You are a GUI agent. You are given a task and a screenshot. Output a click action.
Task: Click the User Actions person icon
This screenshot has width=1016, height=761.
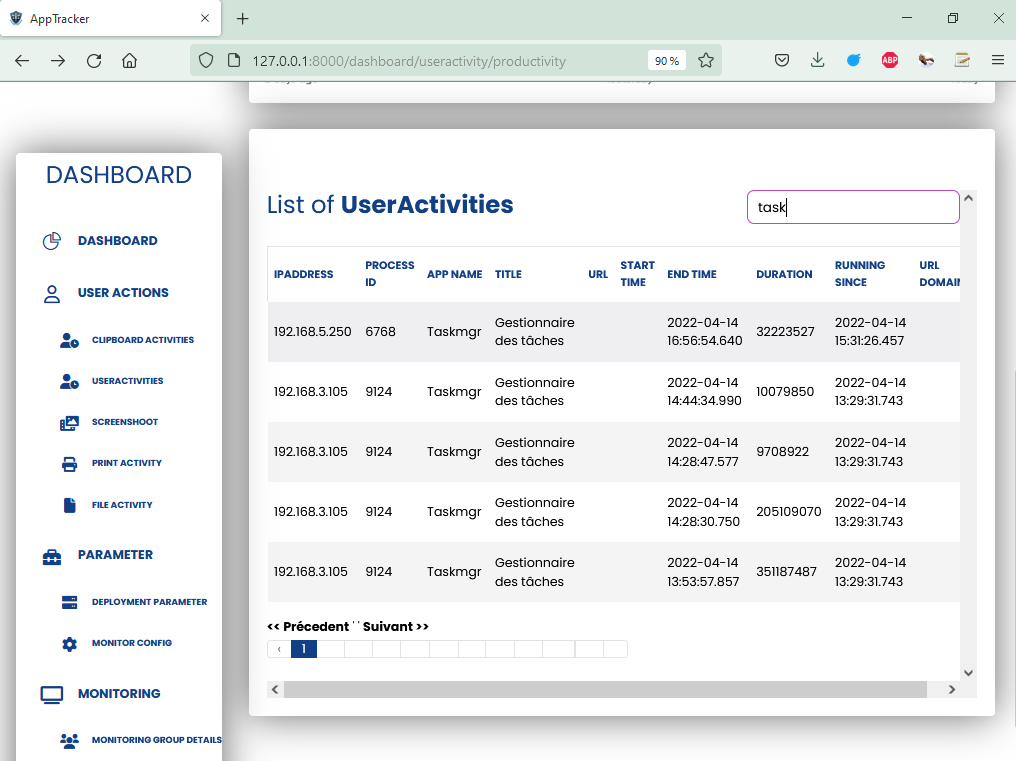[52, 293]
